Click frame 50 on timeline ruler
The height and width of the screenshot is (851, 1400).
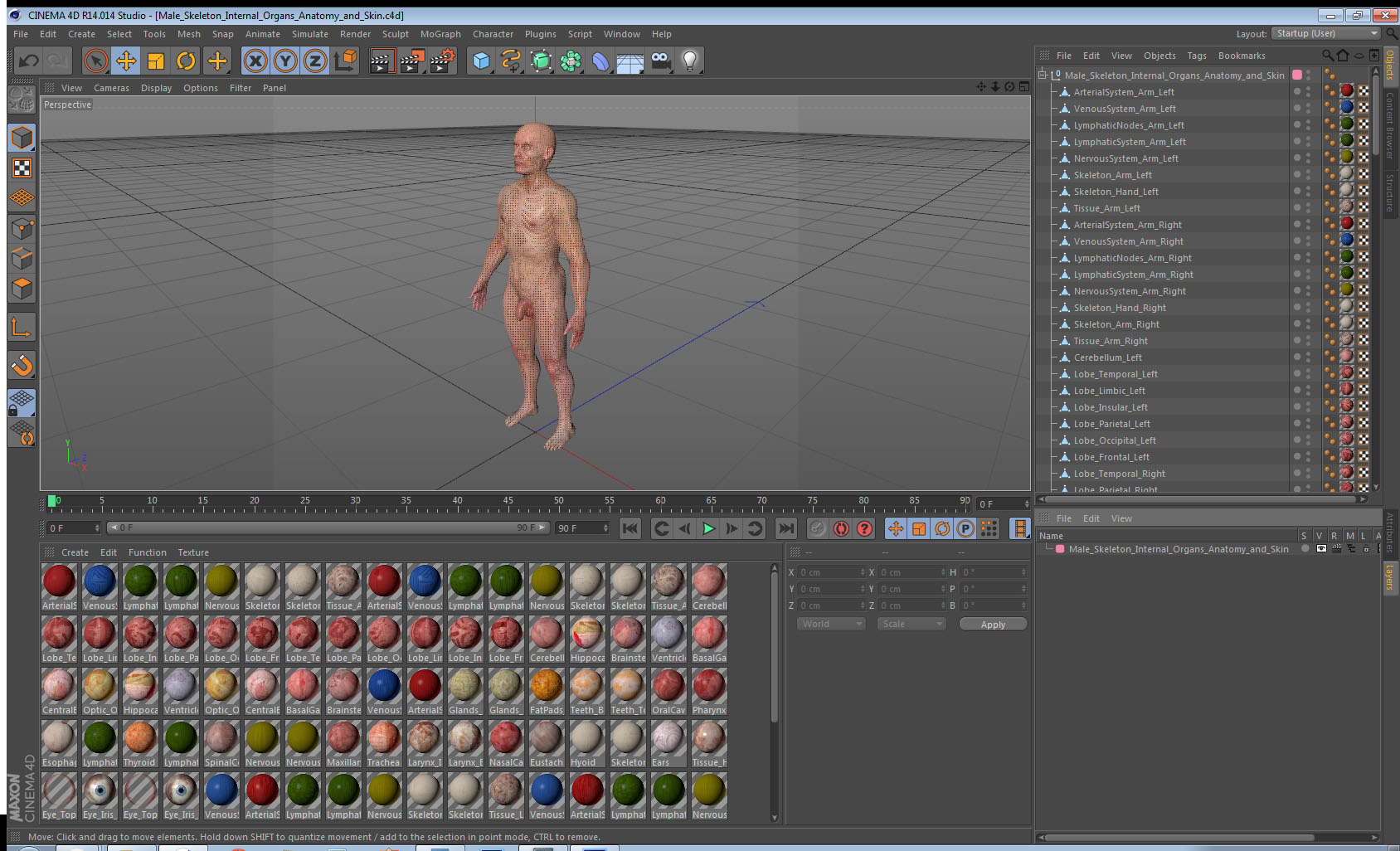pos(558,502)
